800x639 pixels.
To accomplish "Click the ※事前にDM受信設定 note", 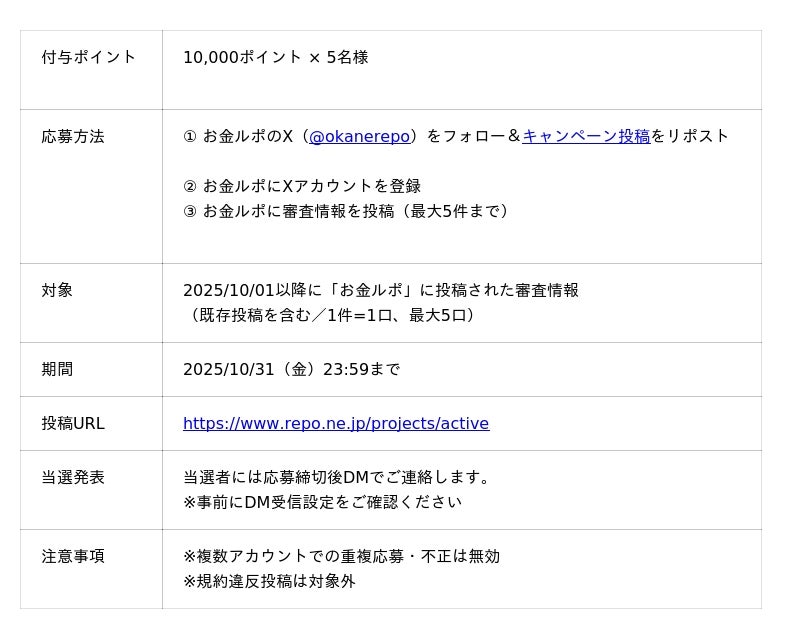I will [x=322, y=502].
